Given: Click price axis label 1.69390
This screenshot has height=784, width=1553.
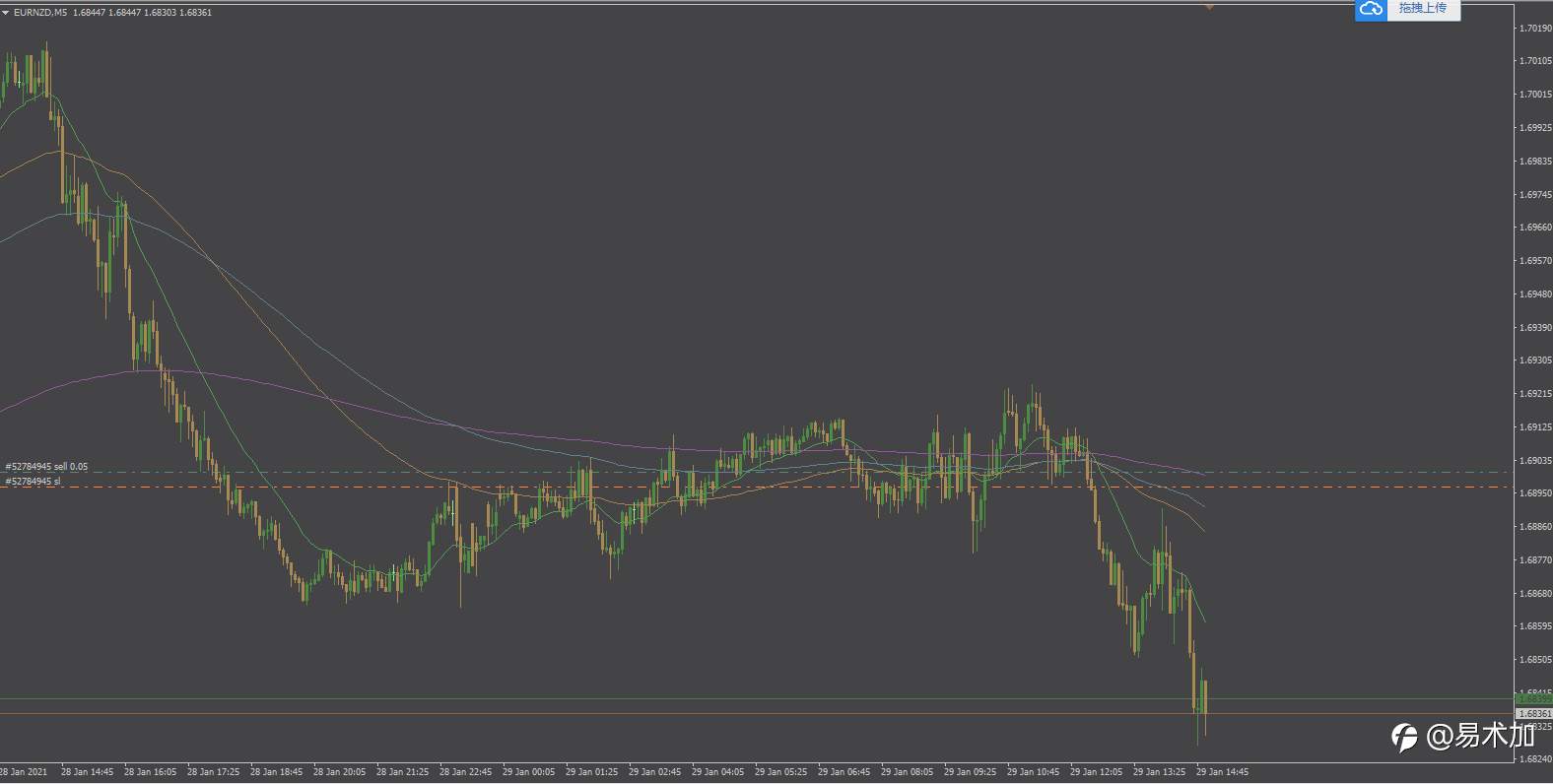Looking at the screenshot, I should tap(1535, 328).
